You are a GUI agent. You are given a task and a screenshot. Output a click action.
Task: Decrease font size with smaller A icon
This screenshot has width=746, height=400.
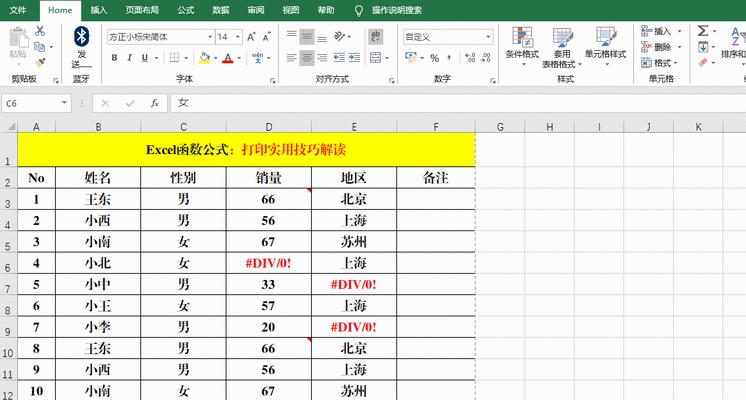[x=266, y=37]
